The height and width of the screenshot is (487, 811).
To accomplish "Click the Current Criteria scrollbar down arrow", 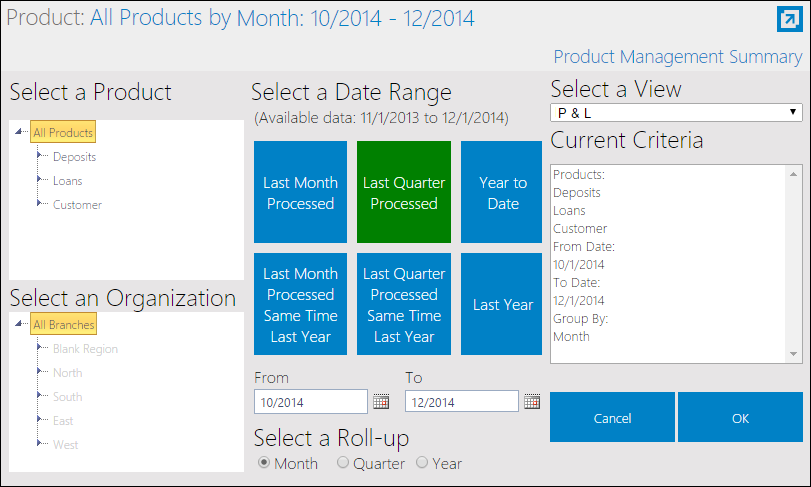I will 793,354.
